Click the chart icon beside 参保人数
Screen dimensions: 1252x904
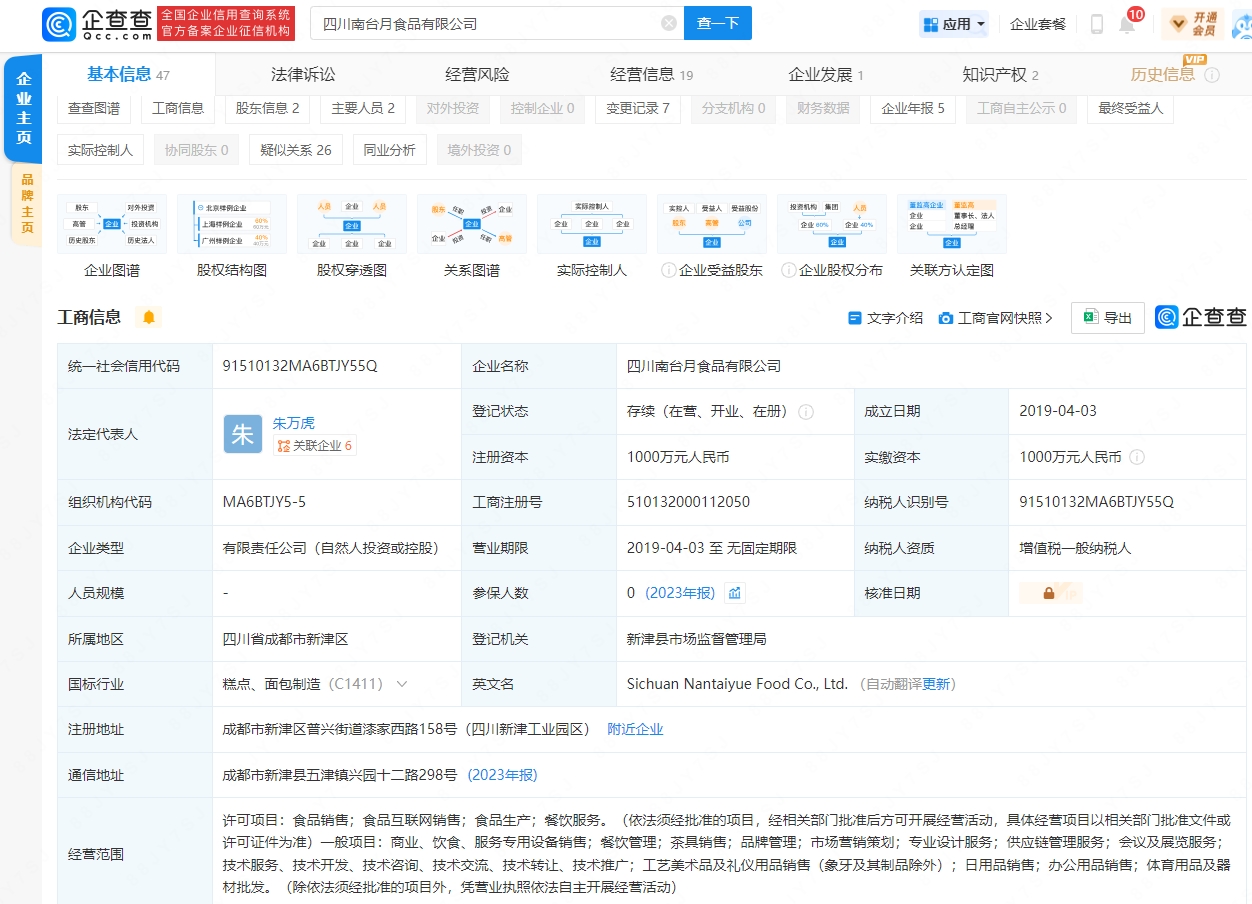click(735, 593)
